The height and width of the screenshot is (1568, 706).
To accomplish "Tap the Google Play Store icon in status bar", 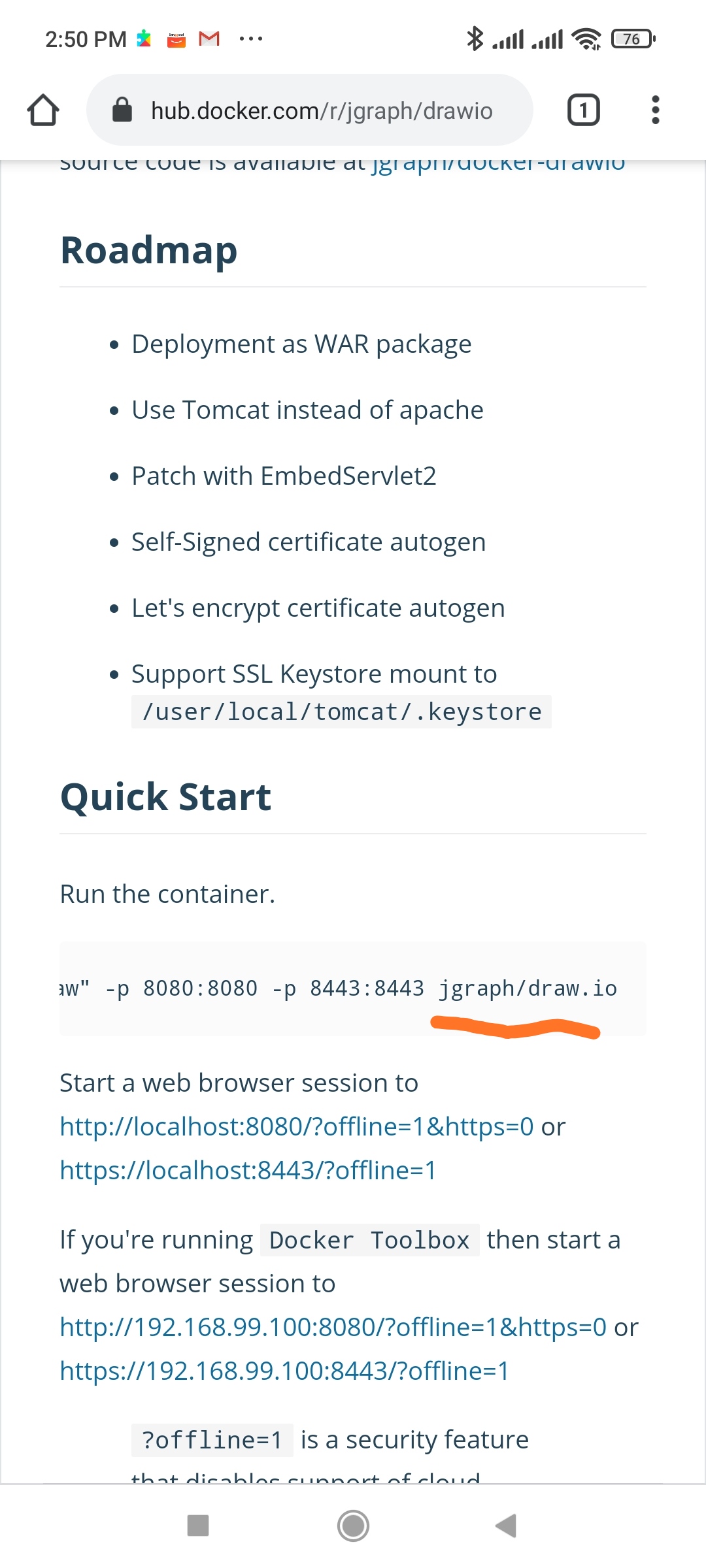I will [x=144, y=39].
